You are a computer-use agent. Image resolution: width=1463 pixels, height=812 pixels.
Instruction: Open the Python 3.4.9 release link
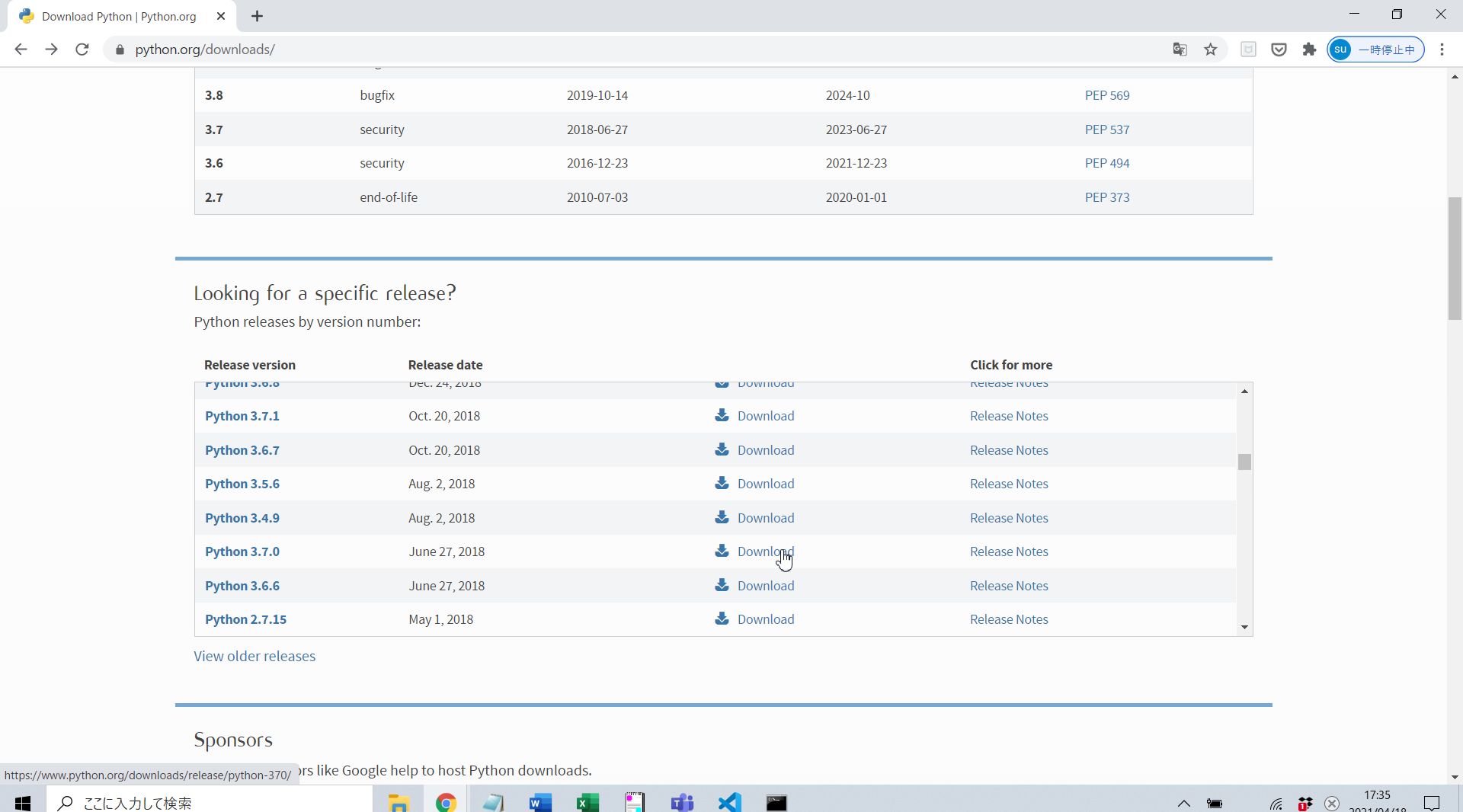(x=242, y=518)
